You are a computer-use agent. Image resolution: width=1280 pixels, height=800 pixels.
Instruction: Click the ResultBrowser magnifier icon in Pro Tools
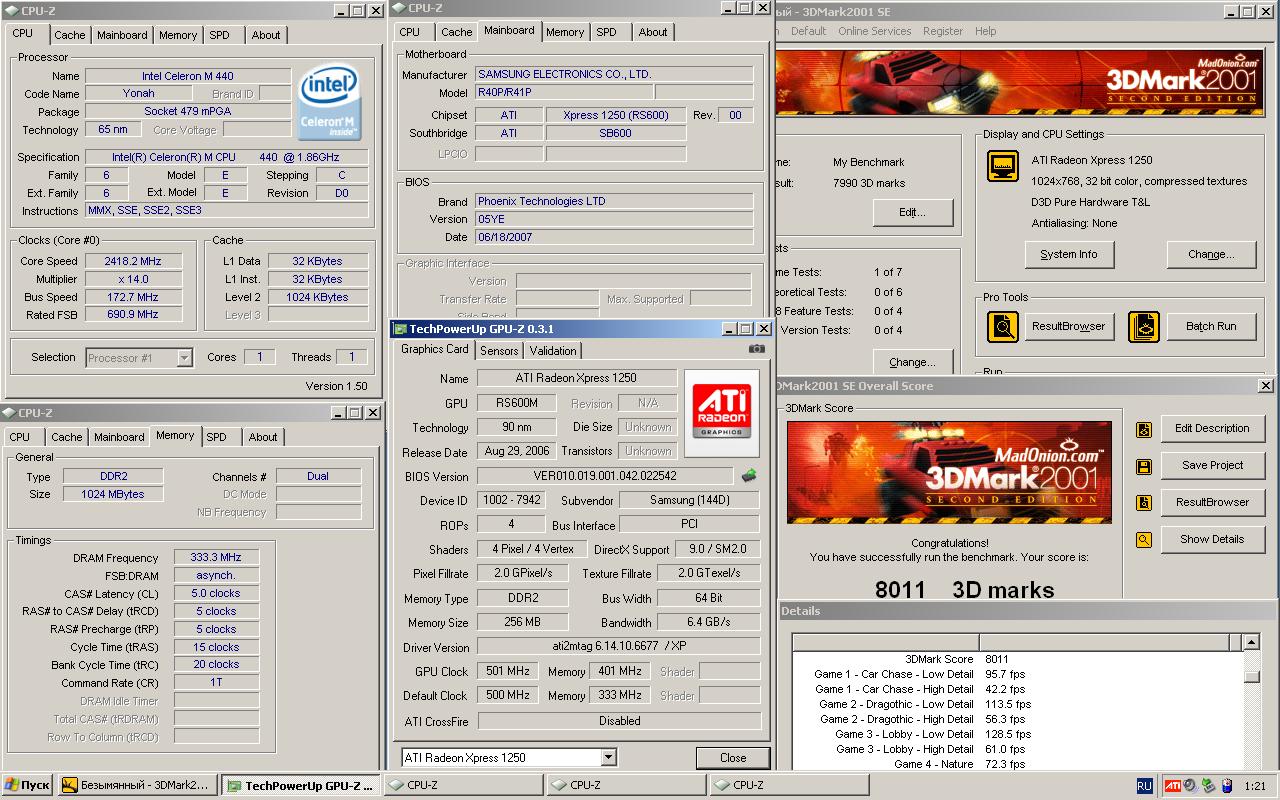[x=1003, y=326]
